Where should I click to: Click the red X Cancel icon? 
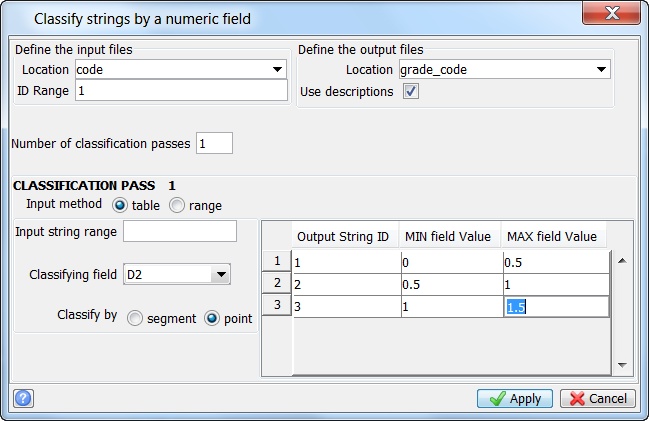pos(576,398)
